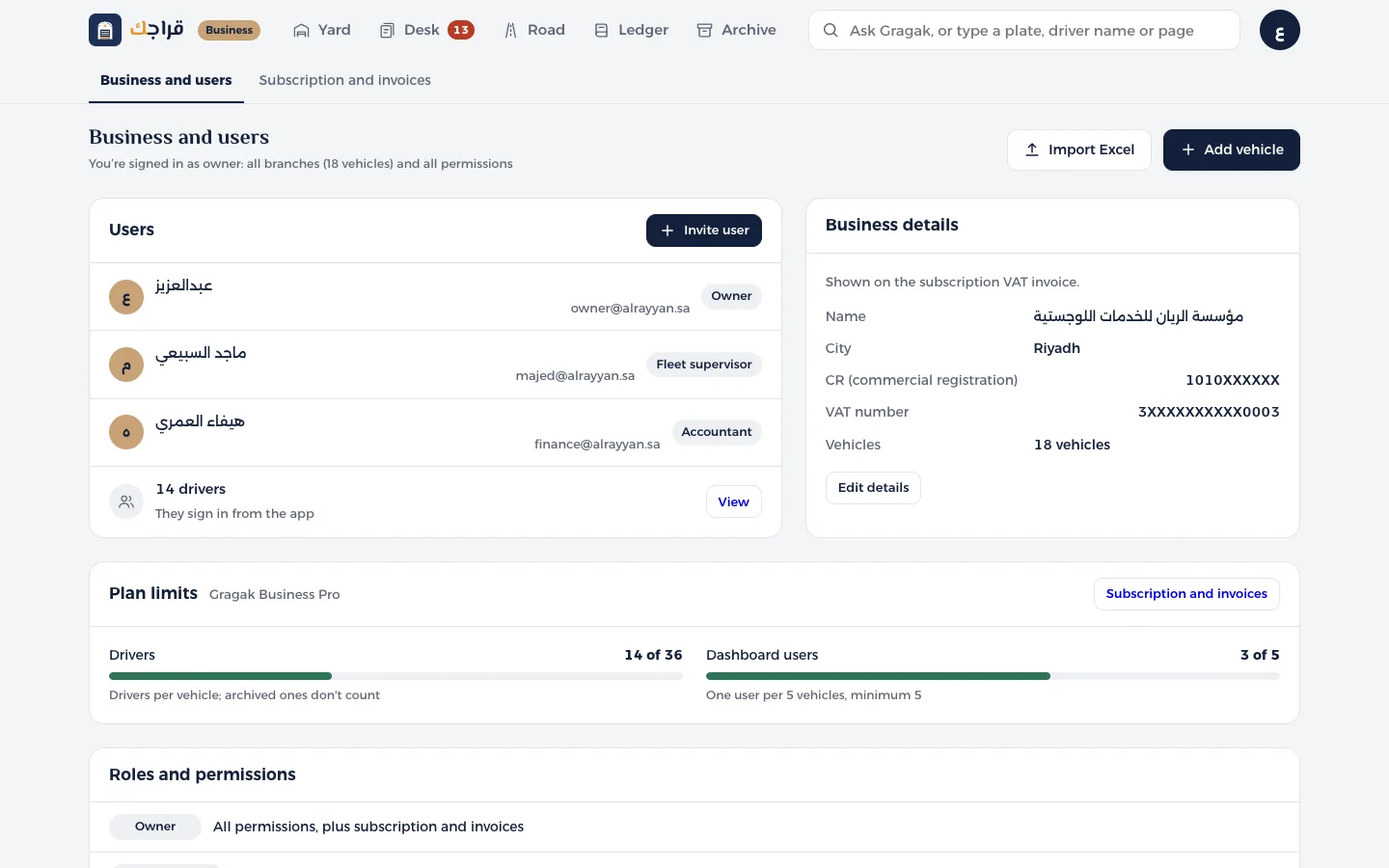Click the Fleet supervisor role tag
The height and width of the screenshot is (868, 1389).
pyautogui.click(x=704, y=365)
